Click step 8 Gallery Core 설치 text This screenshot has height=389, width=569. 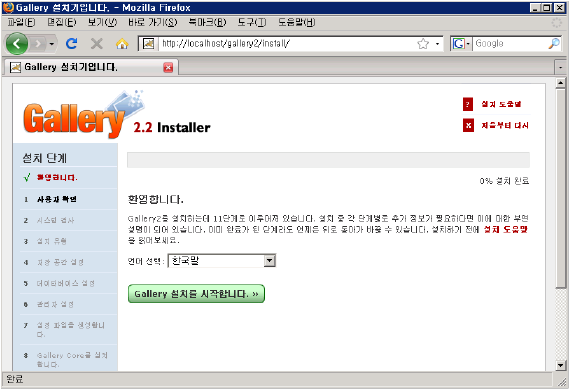pos(72,360)
